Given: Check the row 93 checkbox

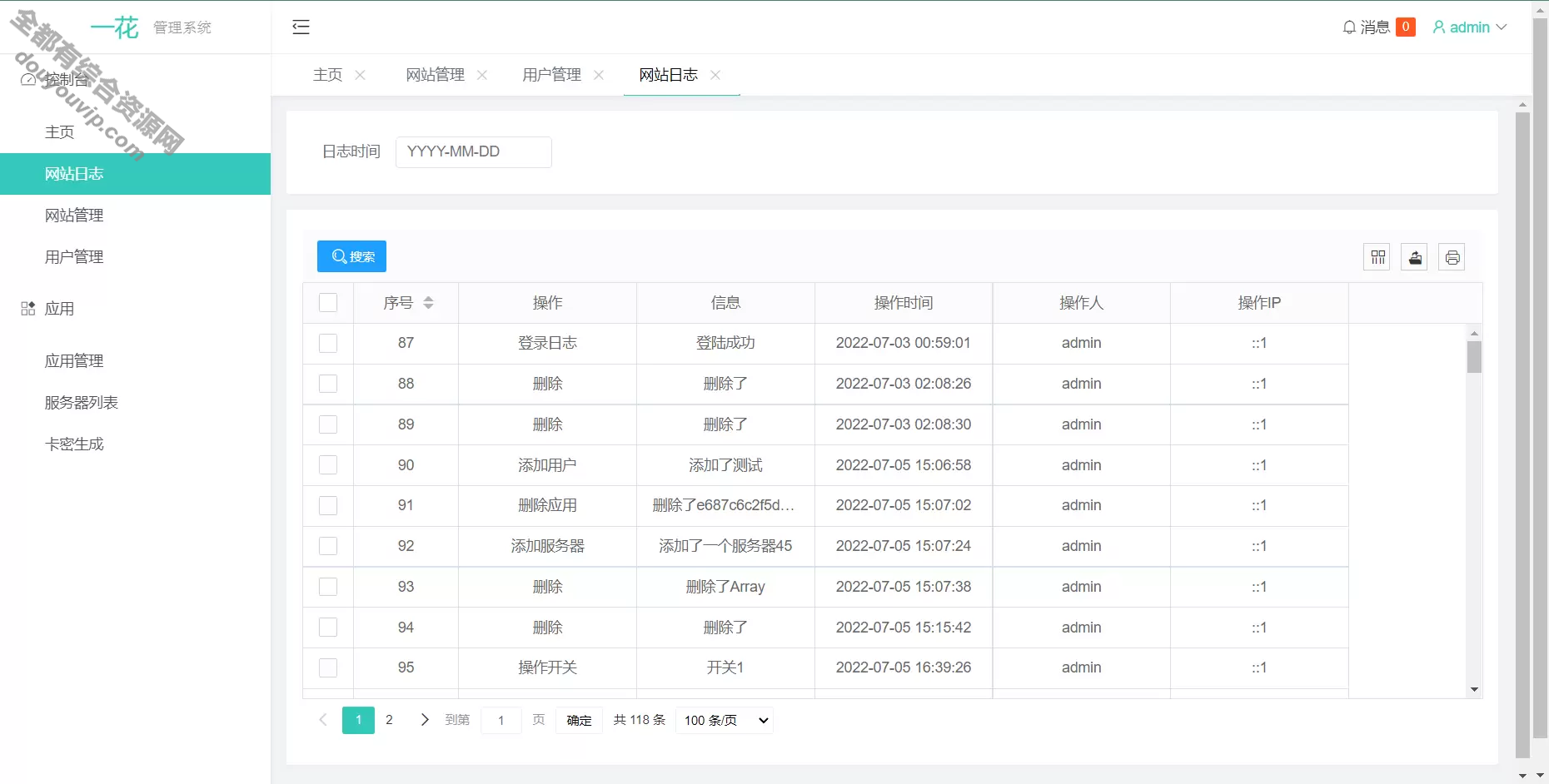Looking at the screenshot, I should tap(328, 587).
